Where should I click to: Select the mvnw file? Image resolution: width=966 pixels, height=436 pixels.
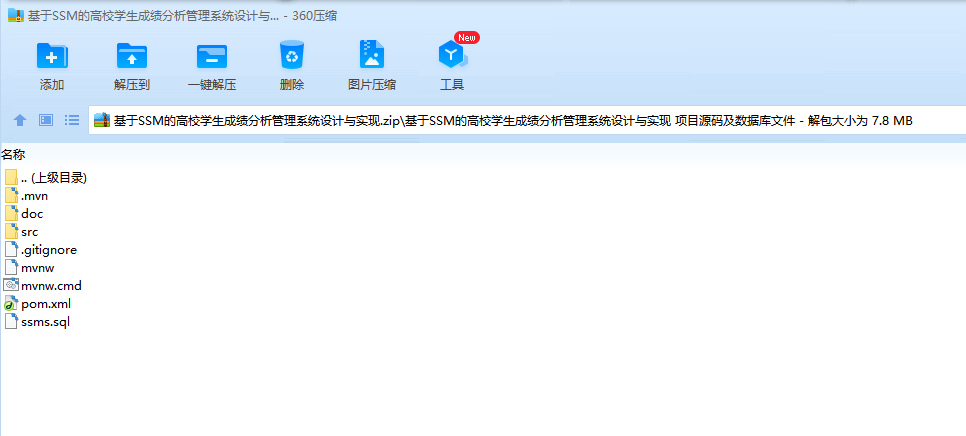(29, 267)
